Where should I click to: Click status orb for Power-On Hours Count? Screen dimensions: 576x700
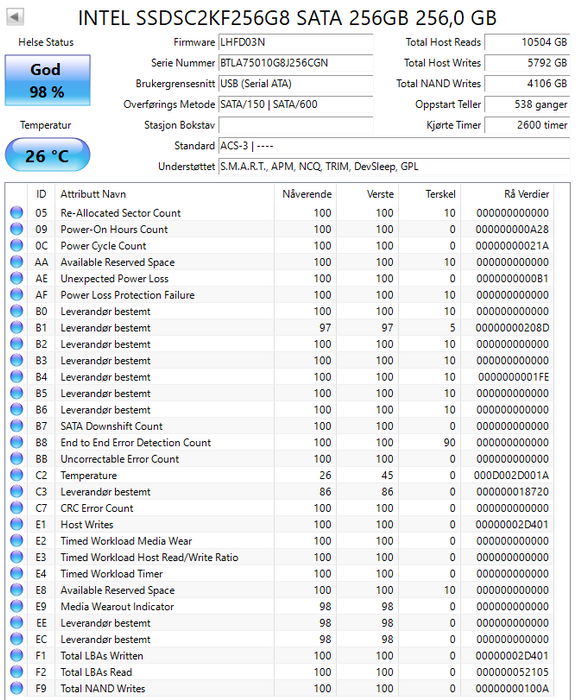[17, 229]
